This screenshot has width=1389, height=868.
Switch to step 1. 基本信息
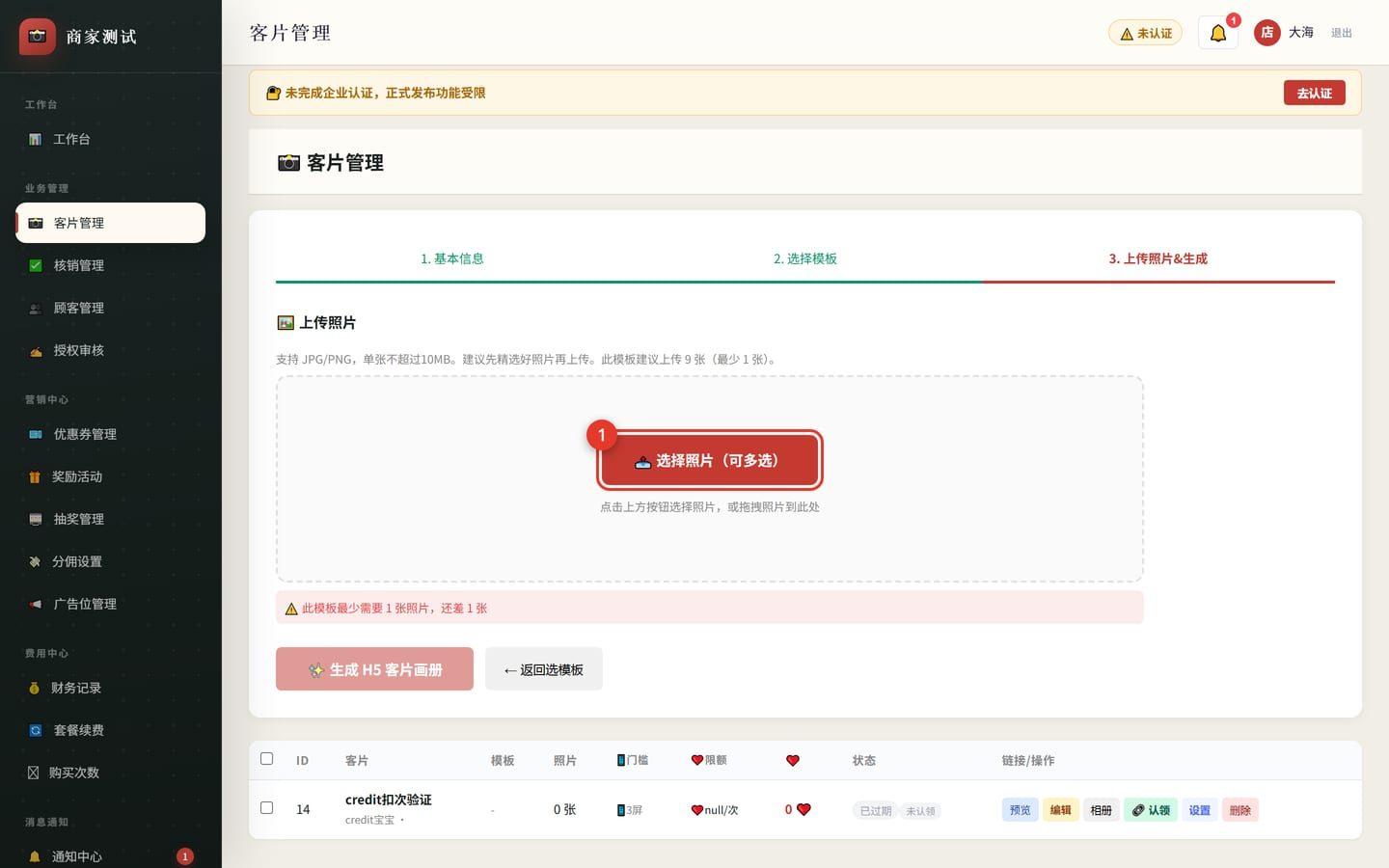pos(451,258)
